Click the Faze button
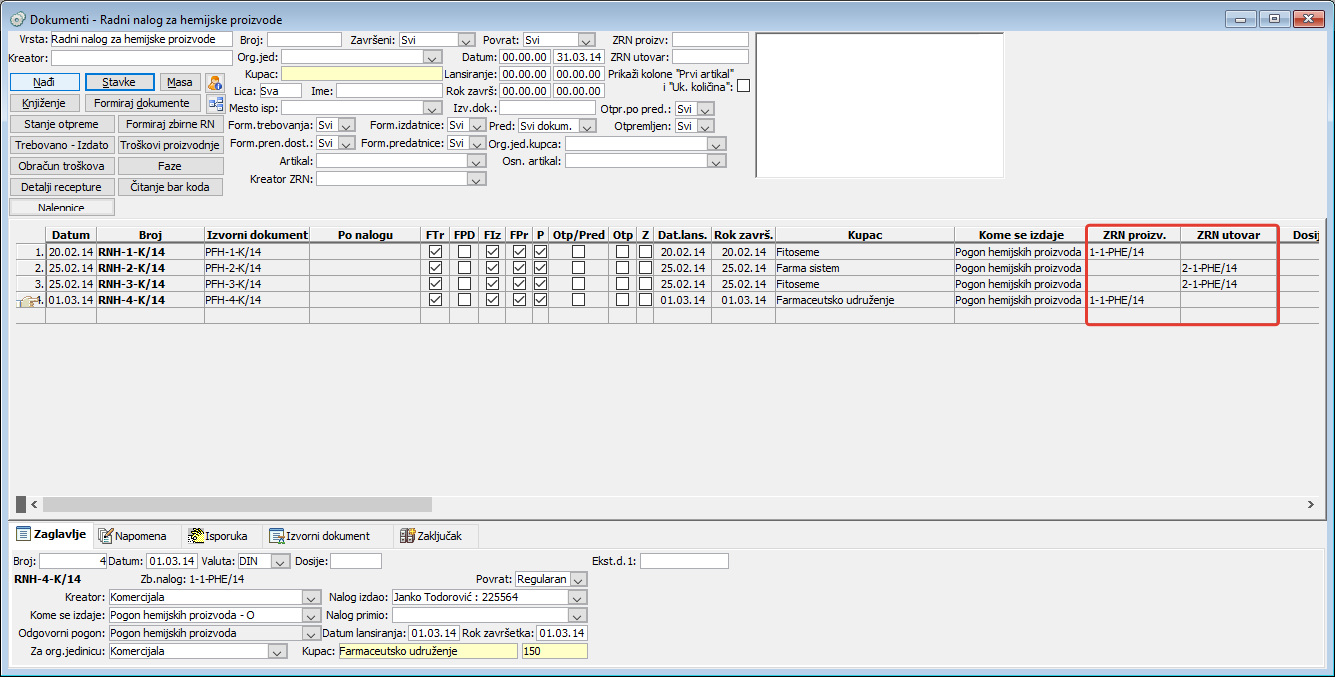Viewport: 1335px width, 677px height. (x=170, y=166)
